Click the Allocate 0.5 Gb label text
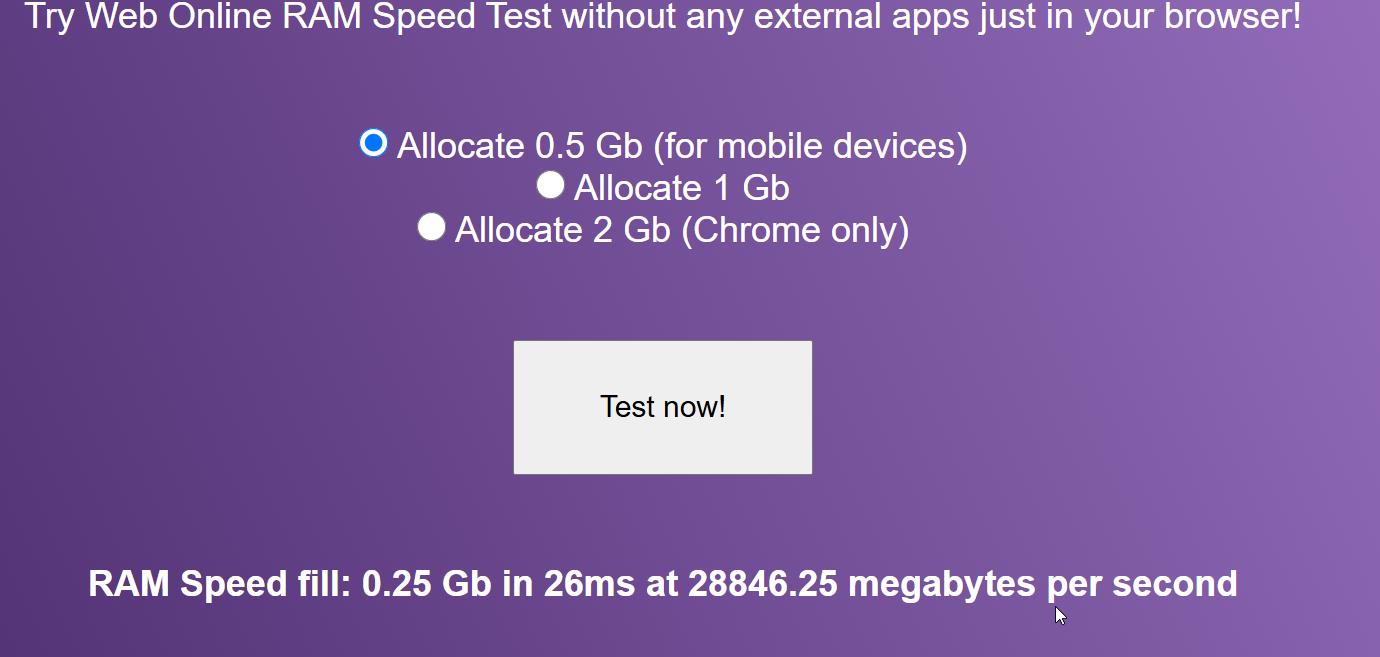1380x657 pixels. (680, 145)
